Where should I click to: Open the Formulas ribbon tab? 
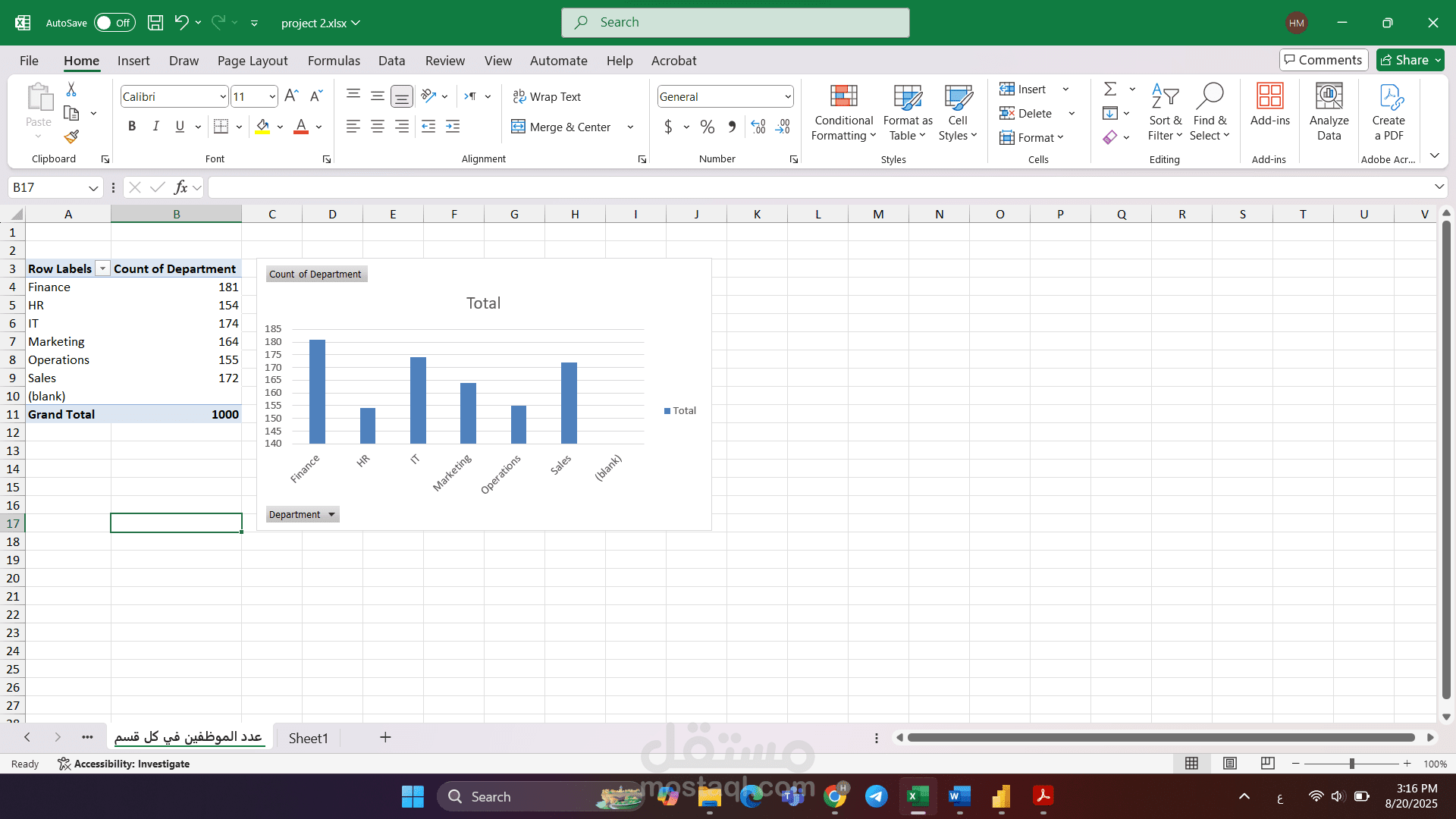[334, 61]
